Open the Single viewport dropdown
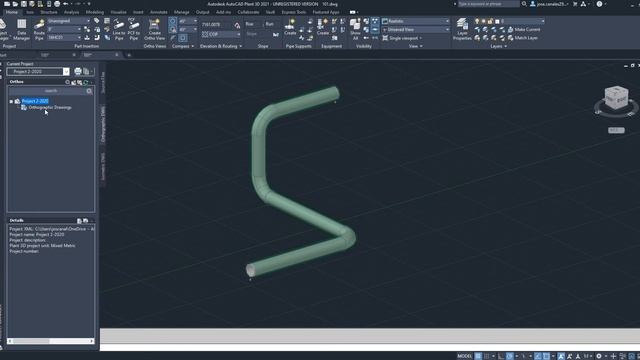The image size is (640, 360). coord(402,38)
